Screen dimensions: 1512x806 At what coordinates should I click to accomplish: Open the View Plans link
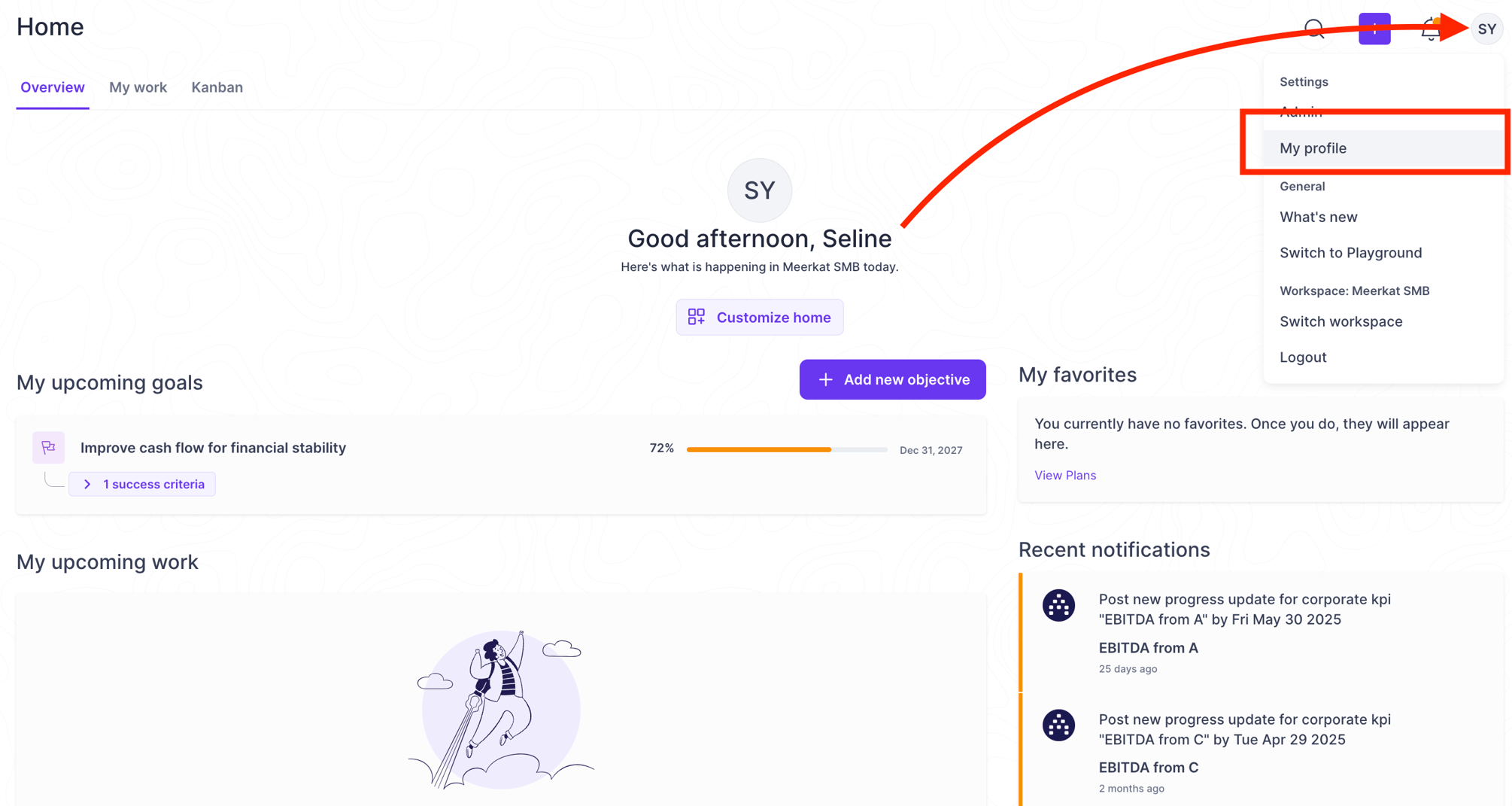pyautogui.click(x=1064, y=475)
